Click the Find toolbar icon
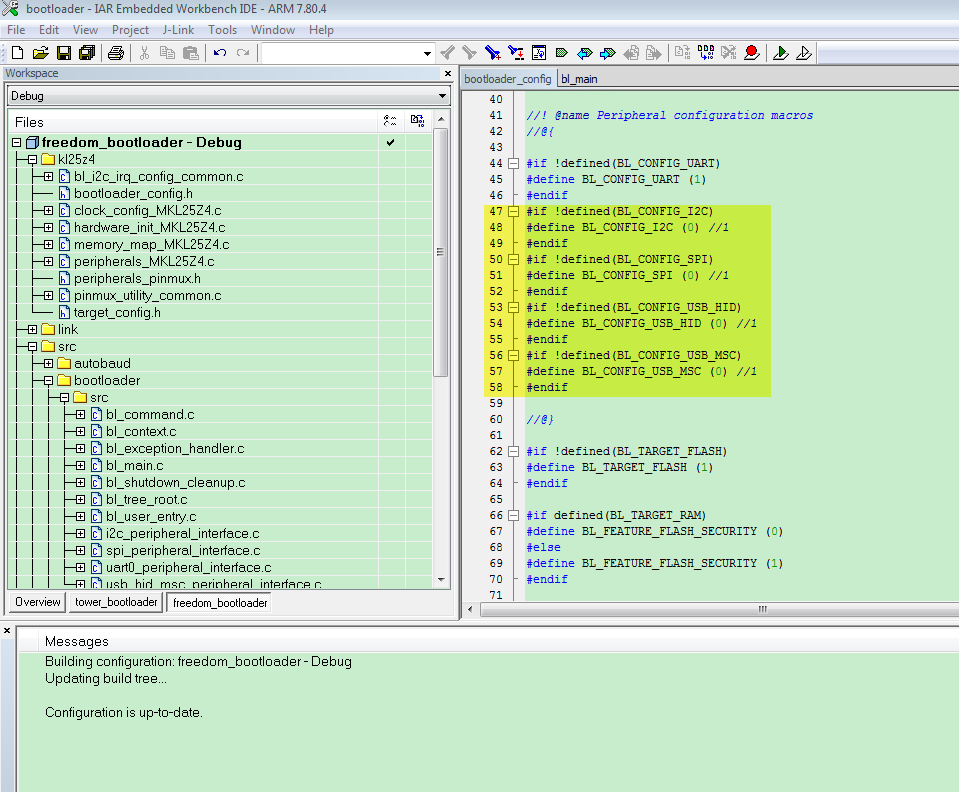The height and width of the screenshot is (792, 959). 492,53
